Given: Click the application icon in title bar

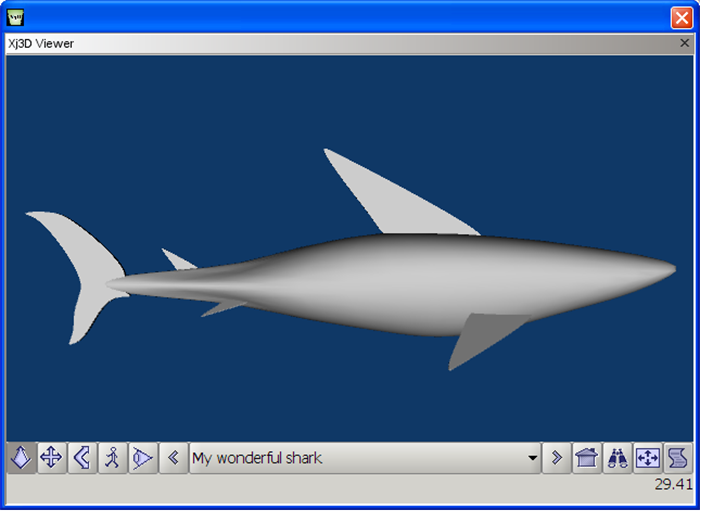Looking at the screenshot, I should coord(16,17).
